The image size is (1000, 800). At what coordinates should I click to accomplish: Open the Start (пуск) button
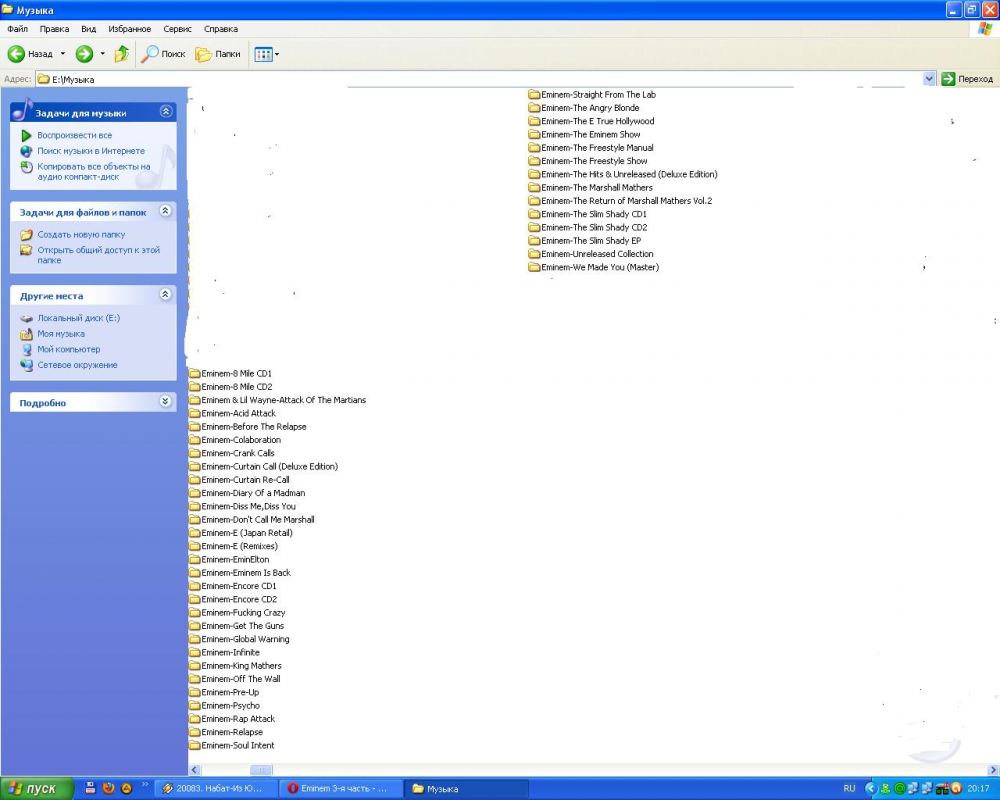click(x=37, y=789)
